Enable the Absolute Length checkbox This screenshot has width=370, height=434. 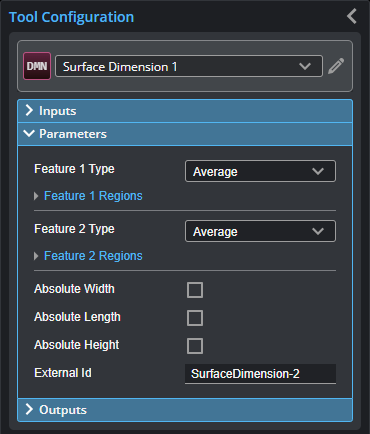pyautogui.click(x=195, y=318)
